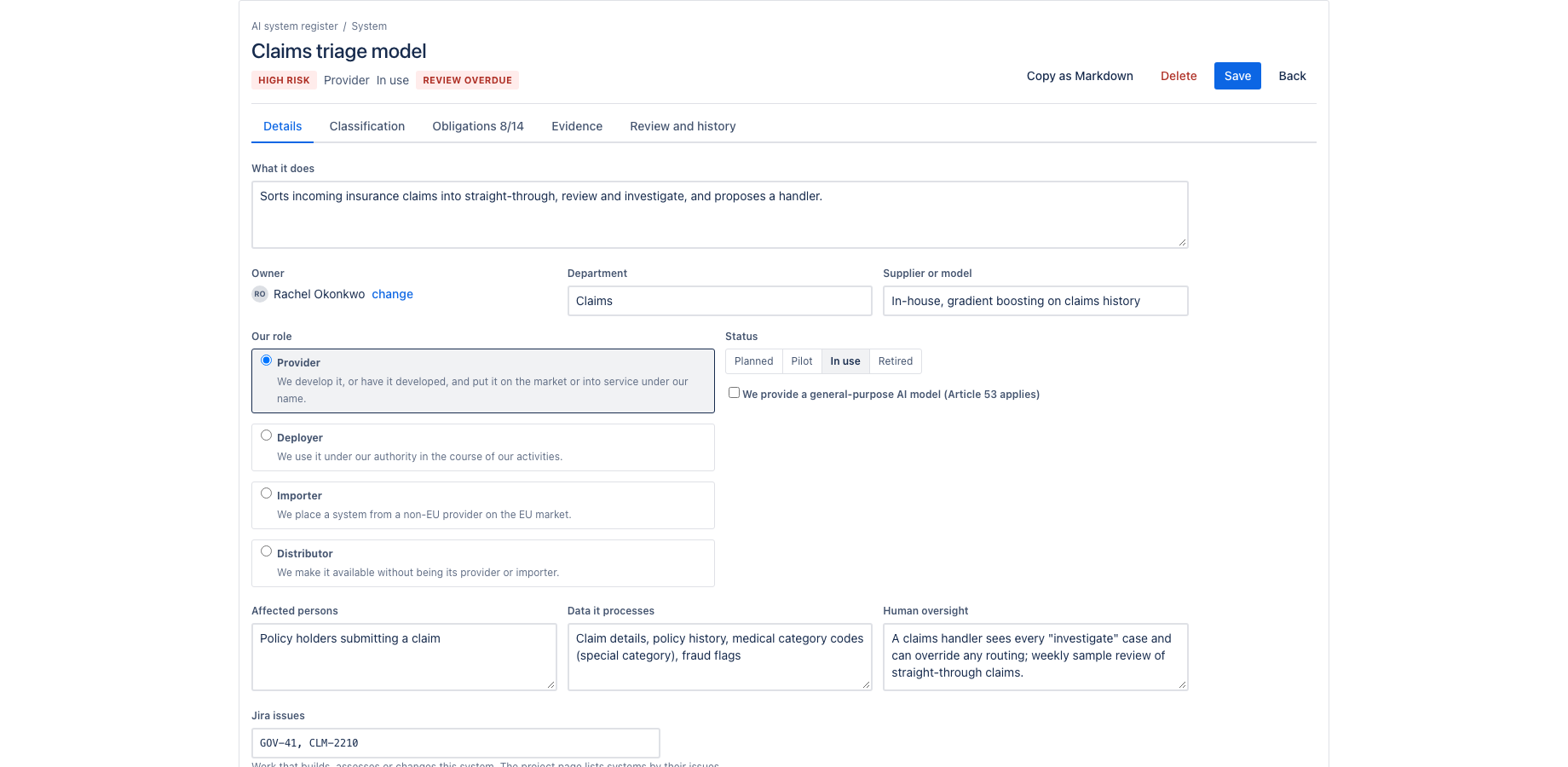Open the Obligations 8/14 tab
Viewport: 1568px width, 767px height.
(x=478, y=126)
